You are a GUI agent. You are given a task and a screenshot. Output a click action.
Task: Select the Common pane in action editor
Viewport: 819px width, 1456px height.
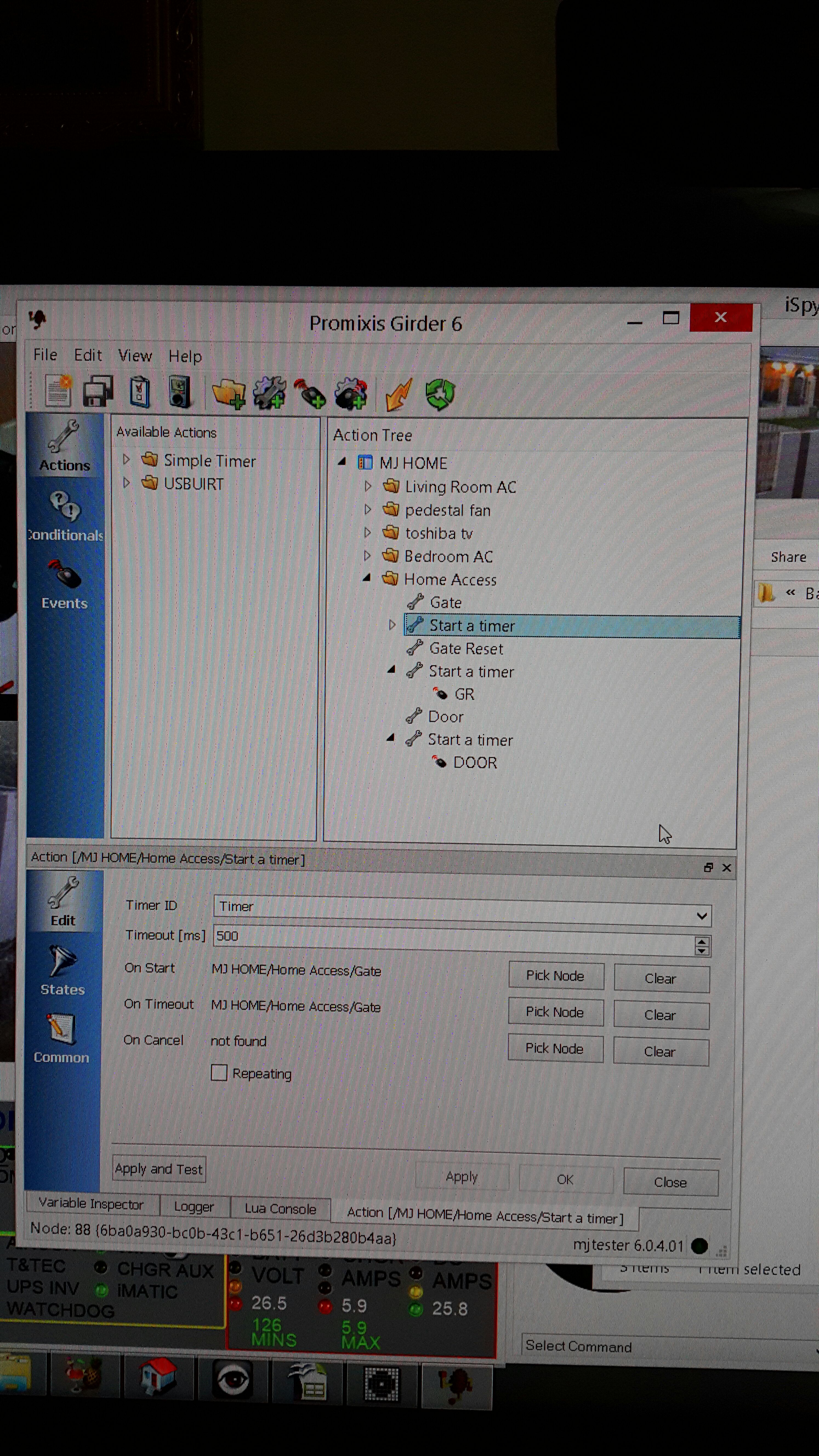61,1039
